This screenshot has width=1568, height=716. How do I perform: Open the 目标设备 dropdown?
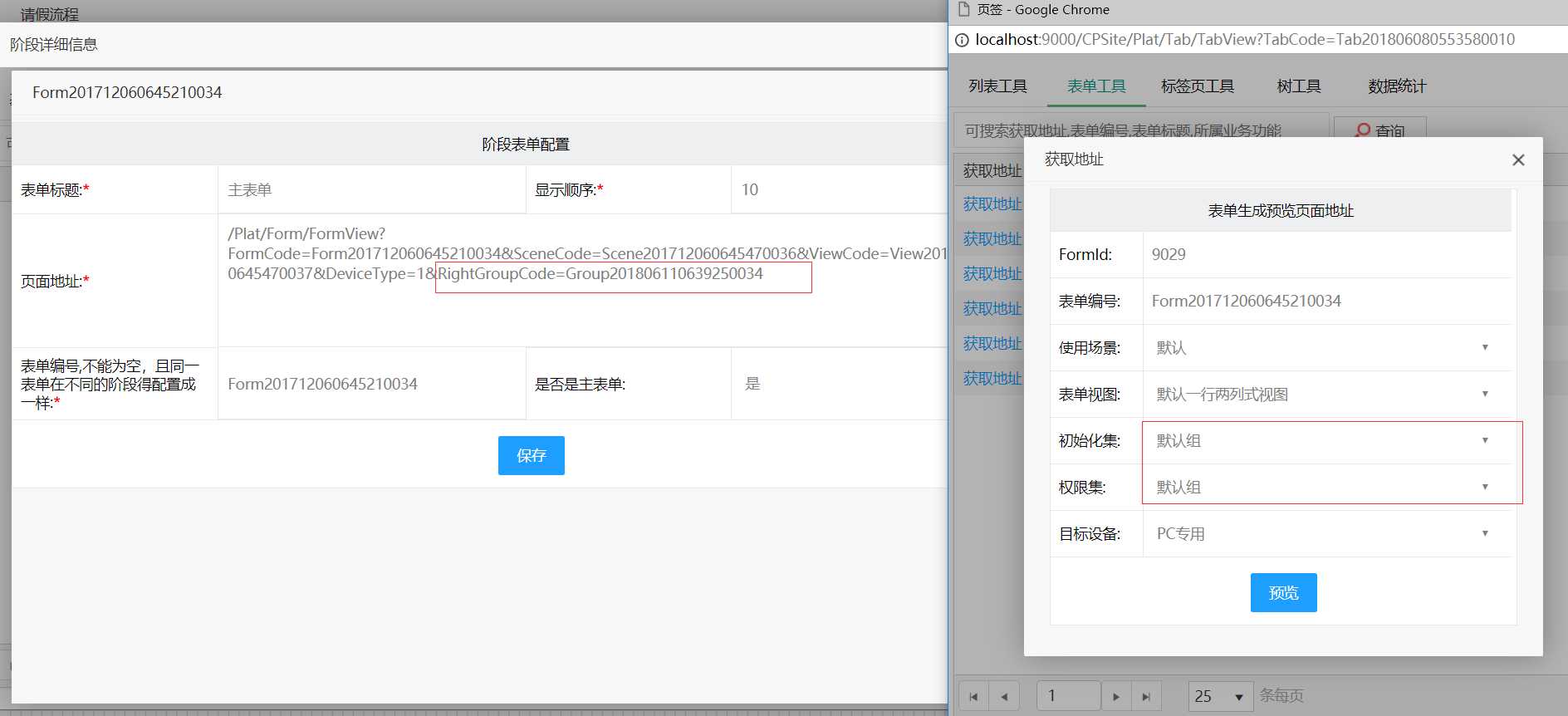click(1326, 533)
